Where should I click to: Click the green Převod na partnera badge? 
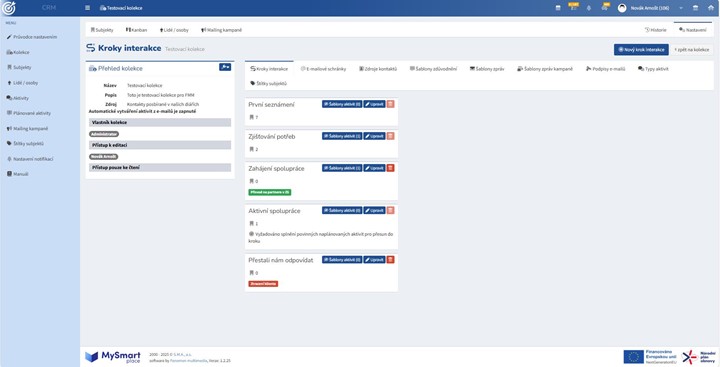click(x=270, y=192)
